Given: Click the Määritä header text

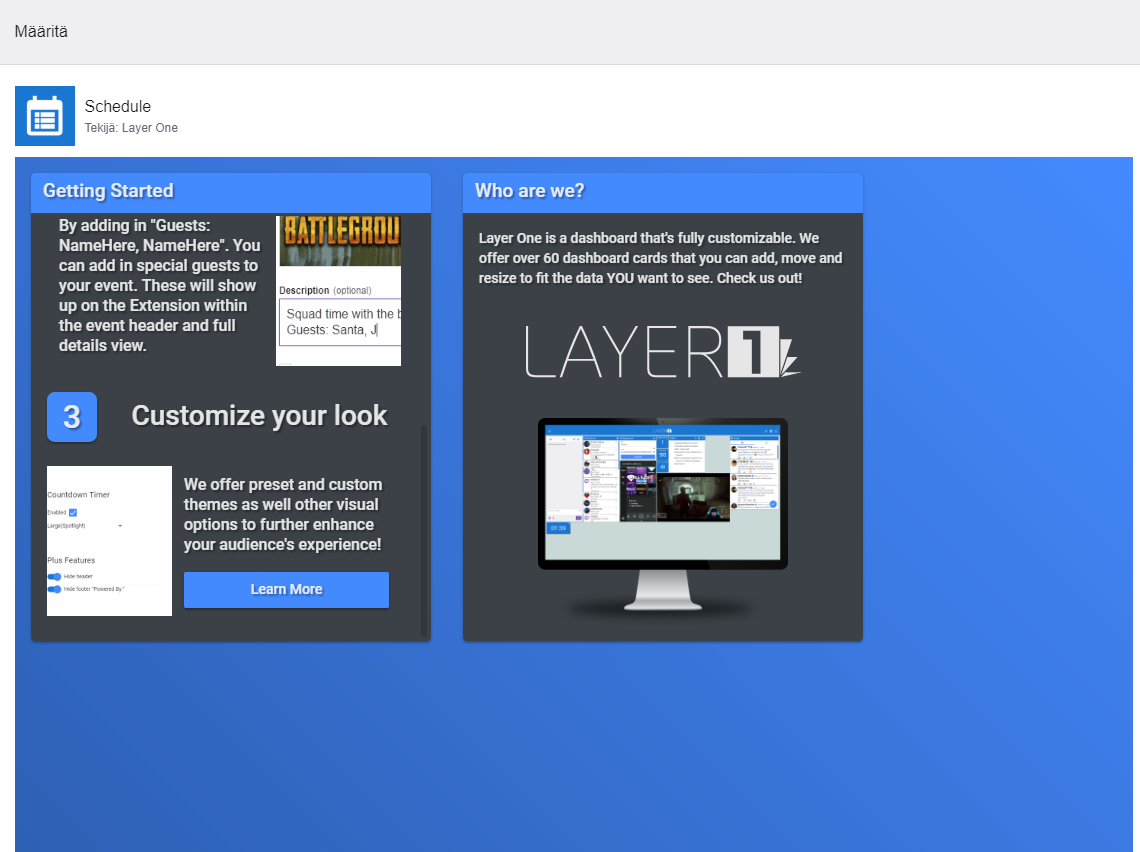Looking at the screenshot, I should pyautogui.click(x=41, y=31).
